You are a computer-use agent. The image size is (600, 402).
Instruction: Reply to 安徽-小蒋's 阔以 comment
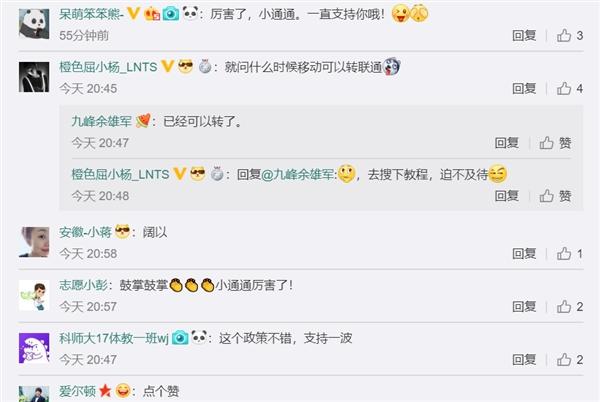pos(524,254)
